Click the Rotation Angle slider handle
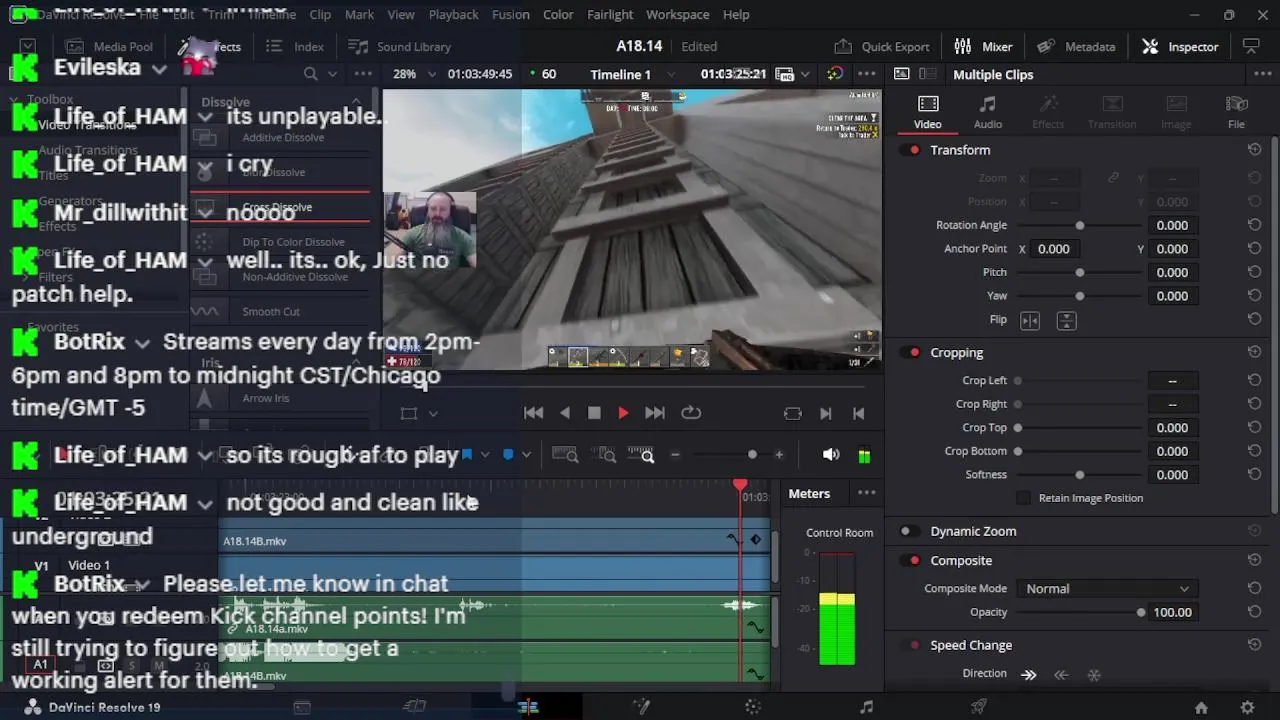This screenshot has width=1280, height=720. 1079,226
